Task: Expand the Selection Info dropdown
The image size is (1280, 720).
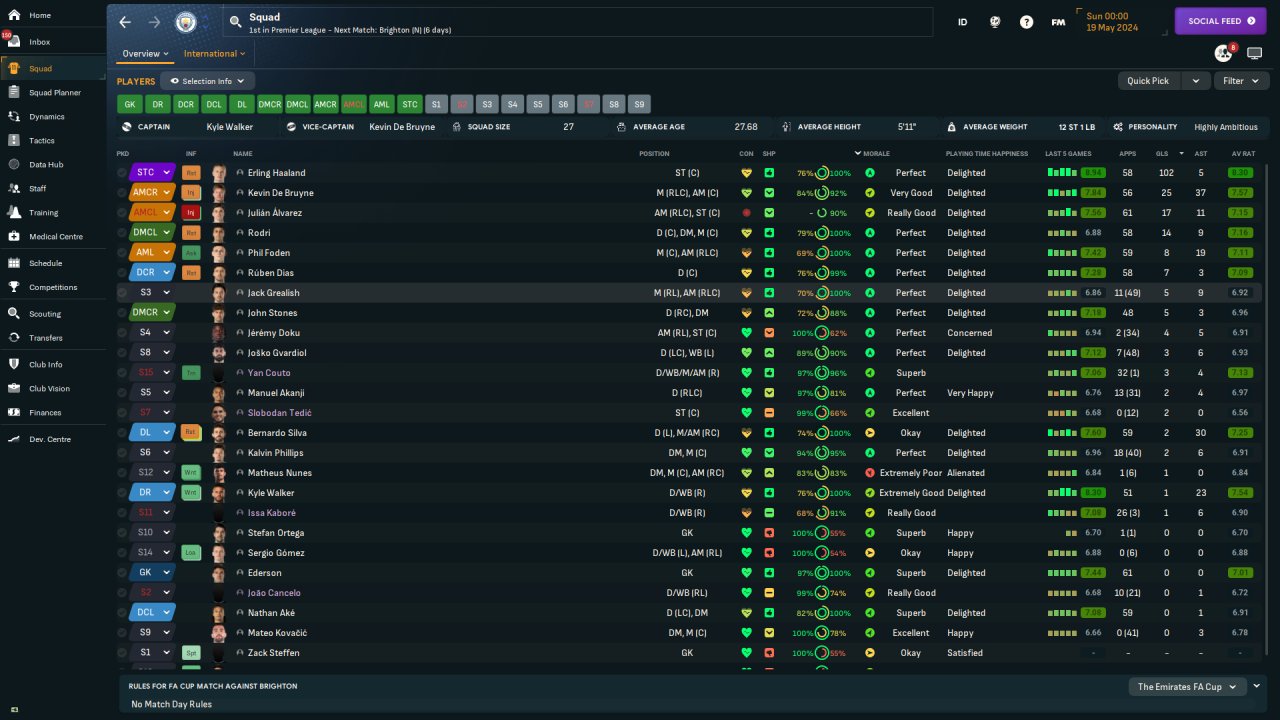Action: coord(207,81)
